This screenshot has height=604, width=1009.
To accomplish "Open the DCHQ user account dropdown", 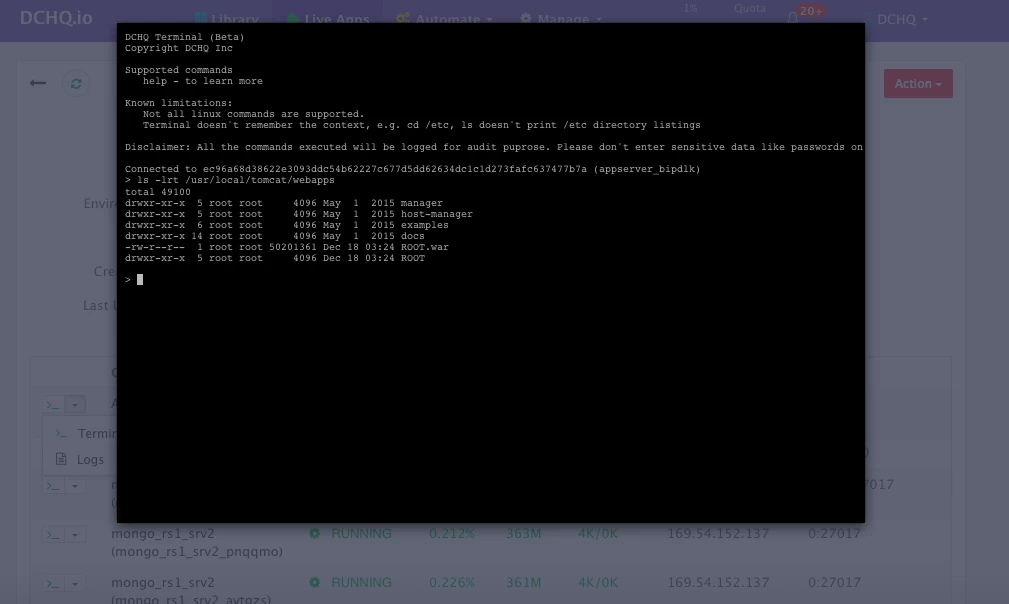I will (x=896, y=19).
